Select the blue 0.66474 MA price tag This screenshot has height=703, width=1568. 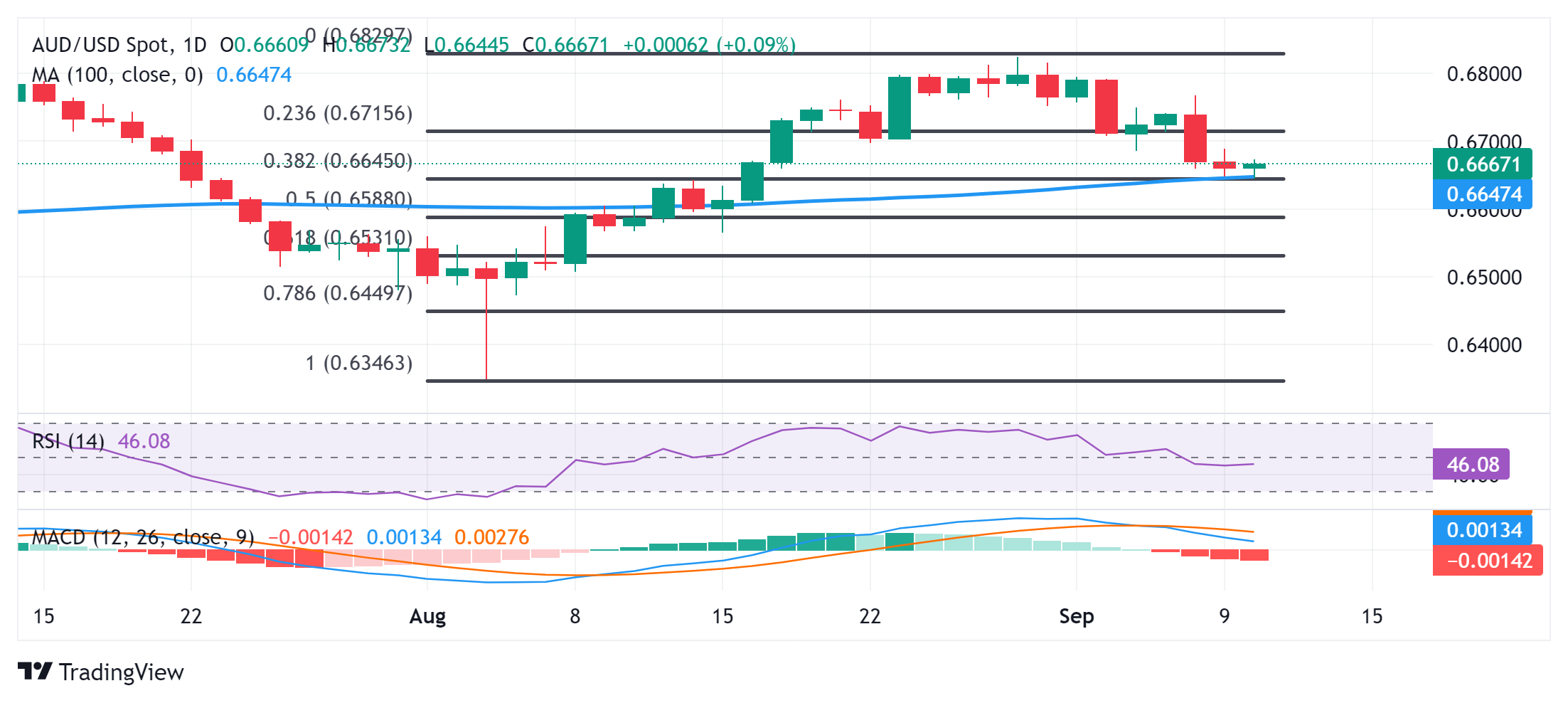coord(1483,194)
